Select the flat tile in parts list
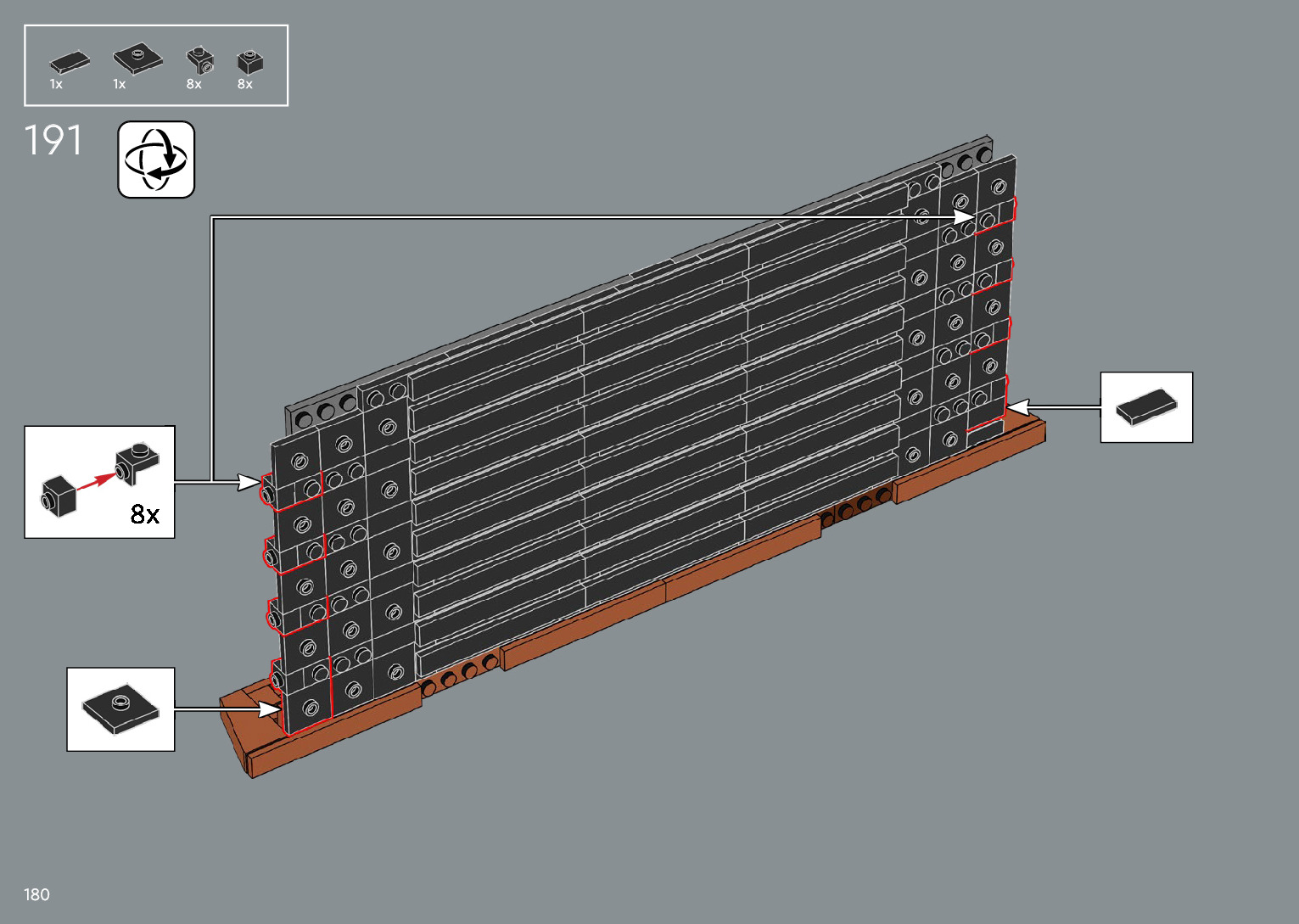This screenshot has height=924, width=1299. 69,61
